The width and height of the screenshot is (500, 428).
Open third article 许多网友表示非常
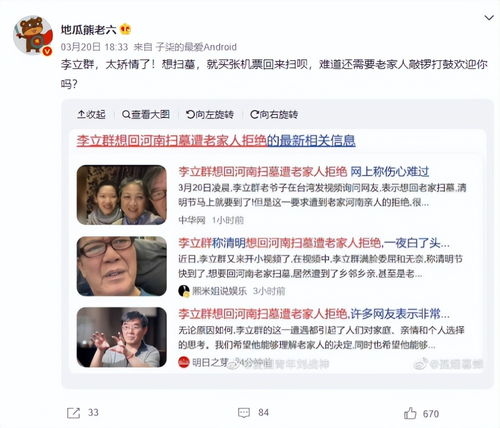[314, 314]
